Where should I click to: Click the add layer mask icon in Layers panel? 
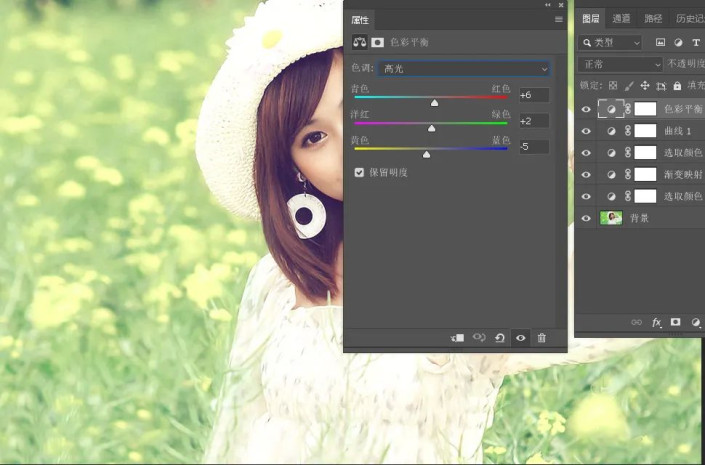click(676, 323)
